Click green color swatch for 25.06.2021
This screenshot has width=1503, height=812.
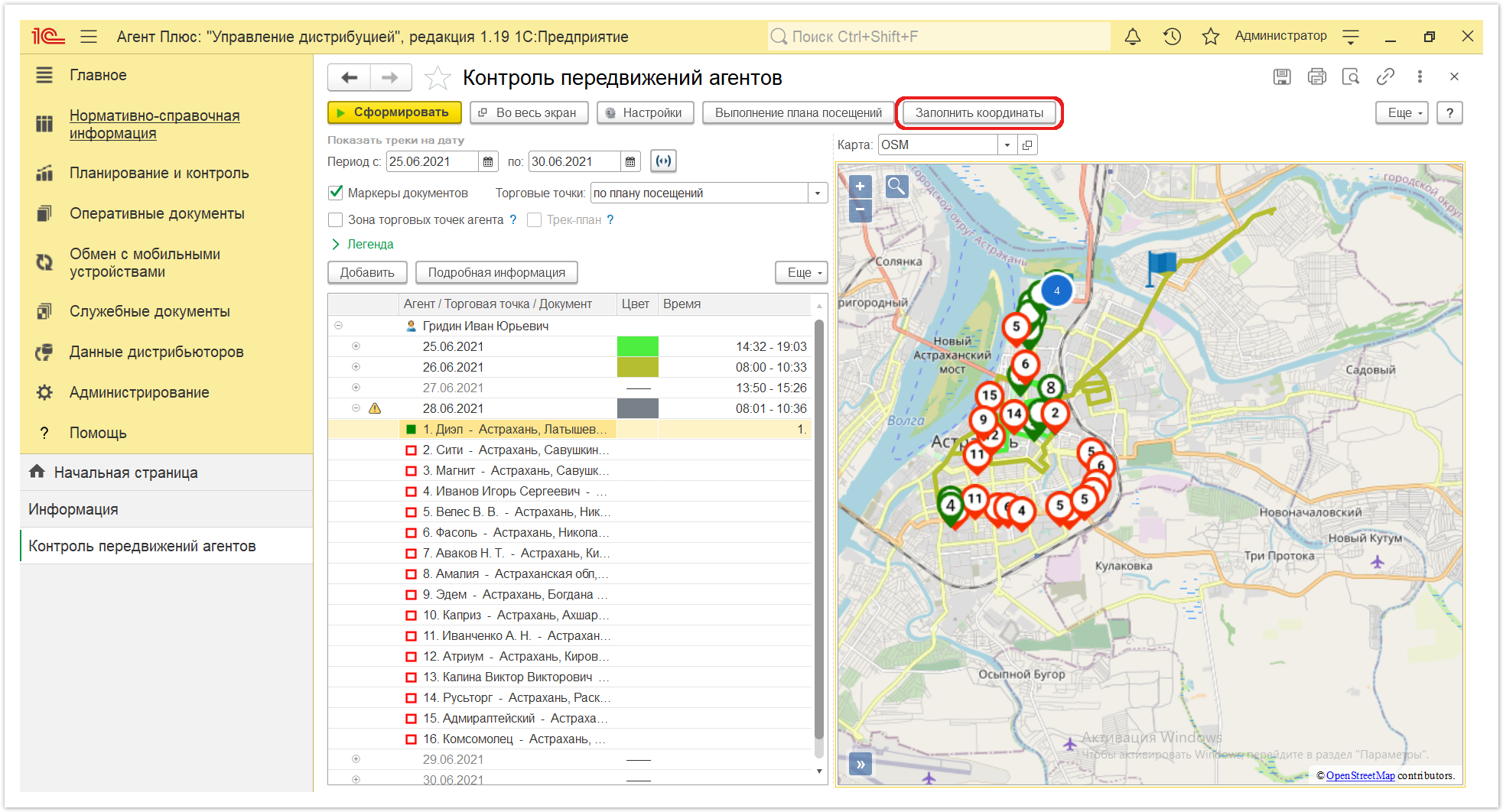pyautogui.click(x=637, y=346)
